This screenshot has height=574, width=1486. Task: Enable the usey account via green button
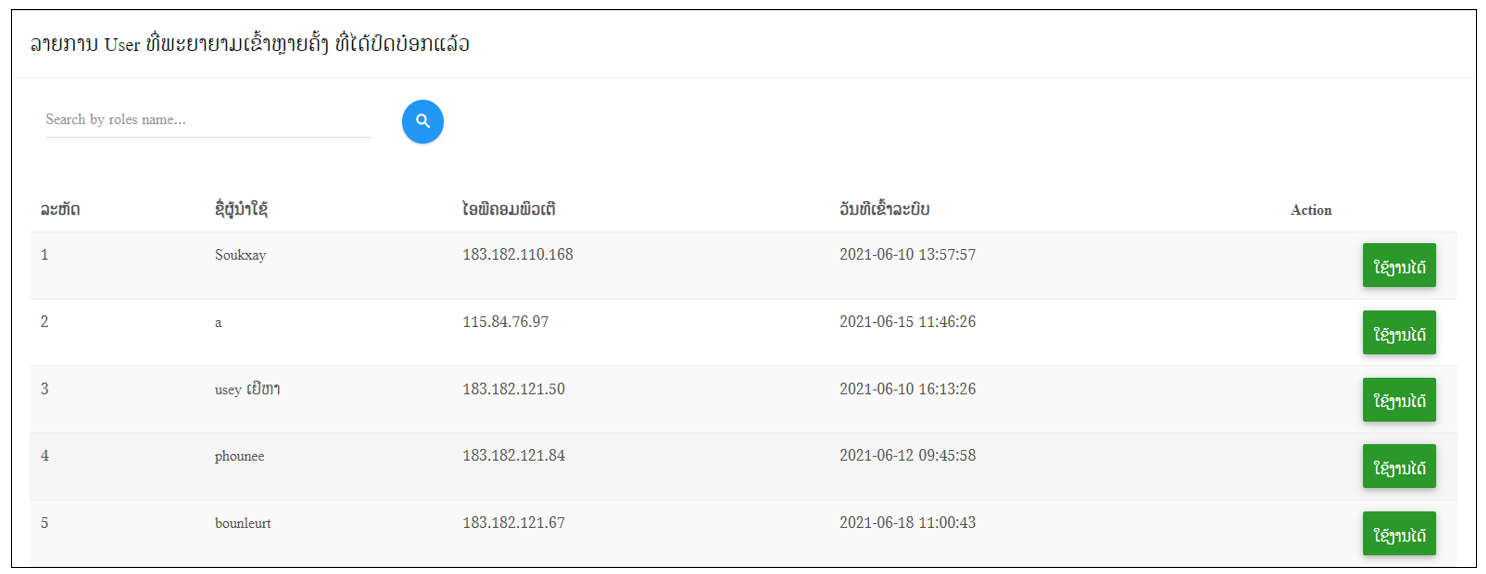click(x=1399, y=400)
